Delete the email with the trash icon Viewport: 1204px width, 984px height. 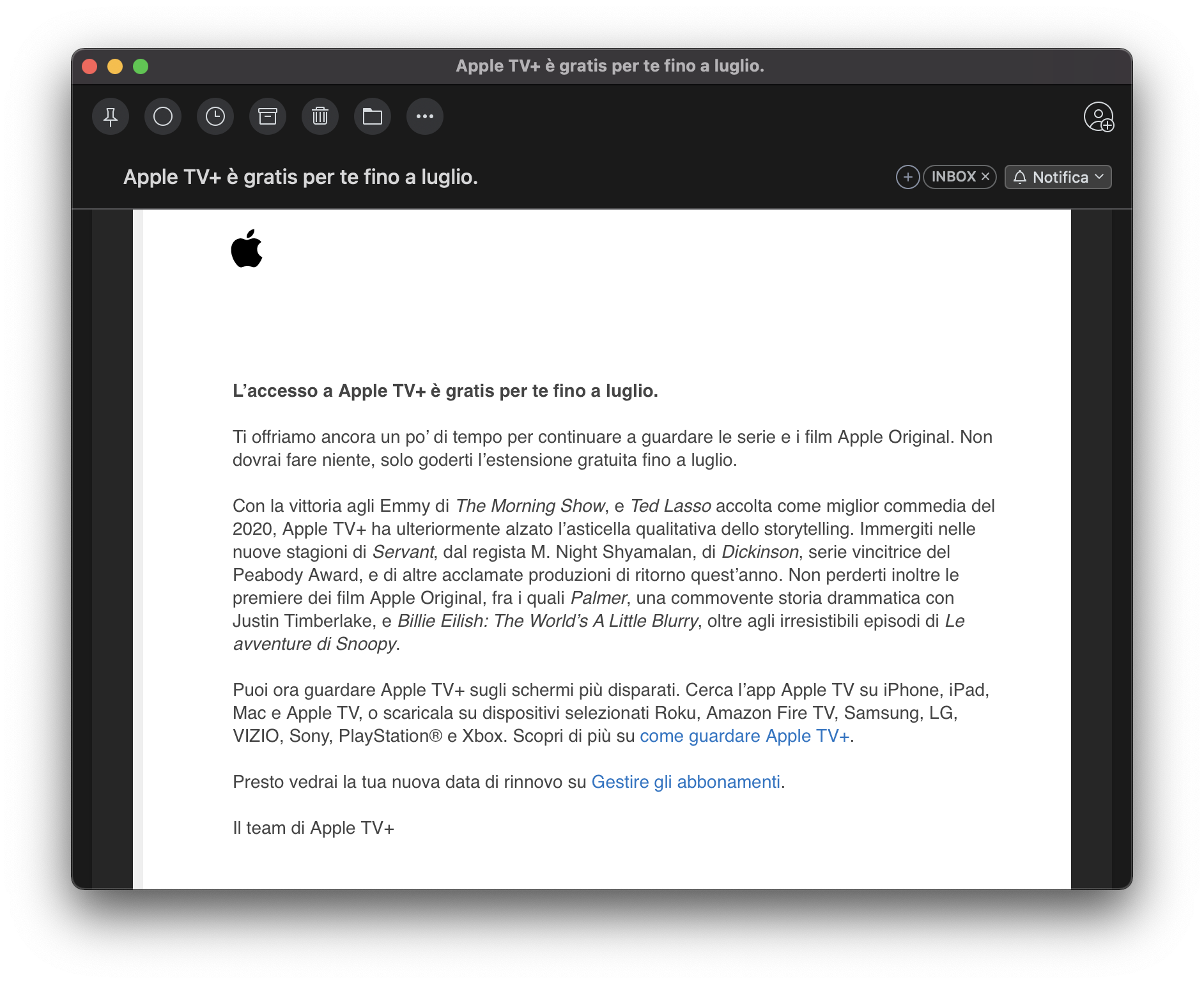(x=320, y=116)
